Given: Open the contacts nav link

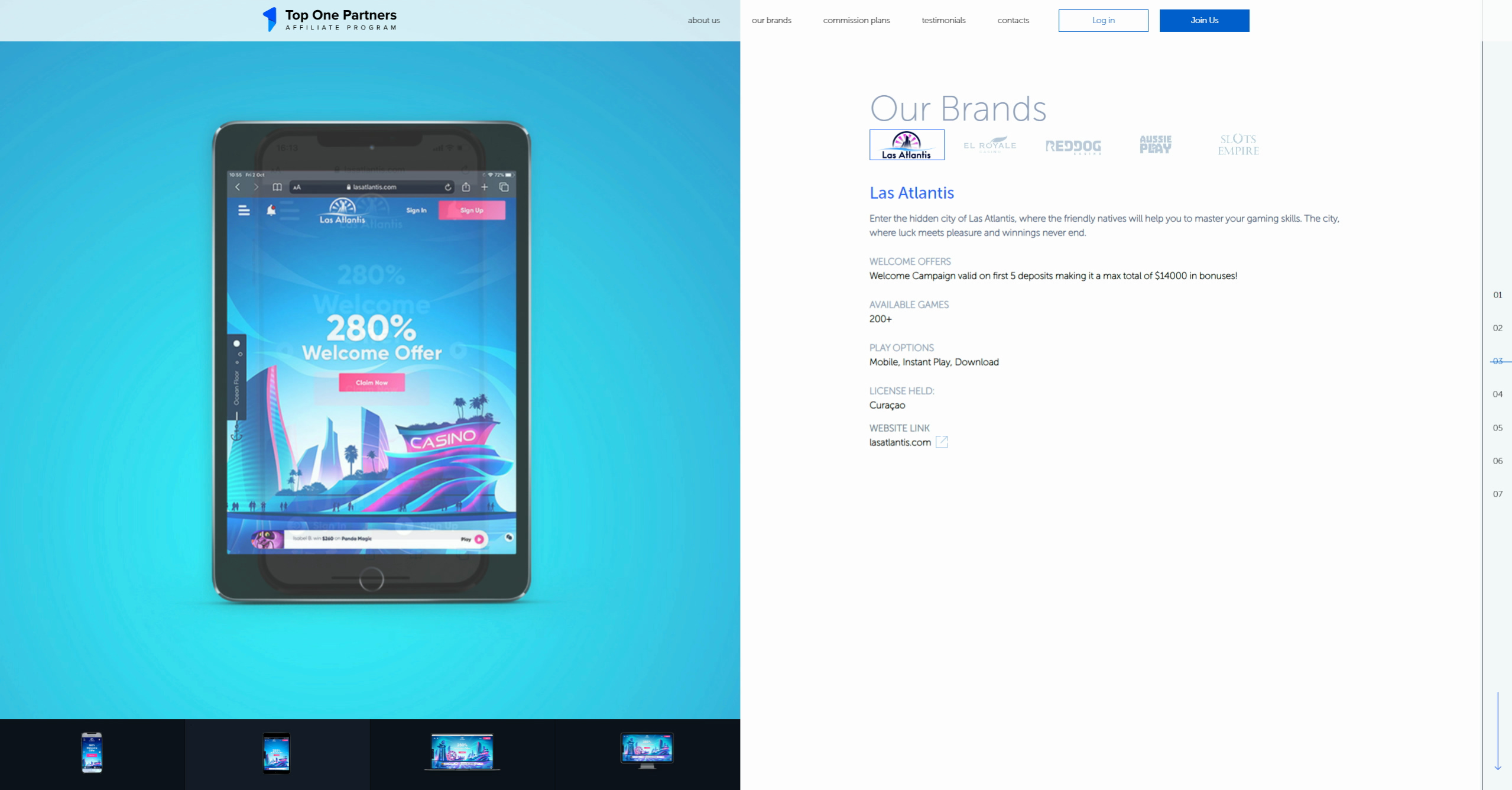Looking at the screenshot, I should coord(1013,20).
